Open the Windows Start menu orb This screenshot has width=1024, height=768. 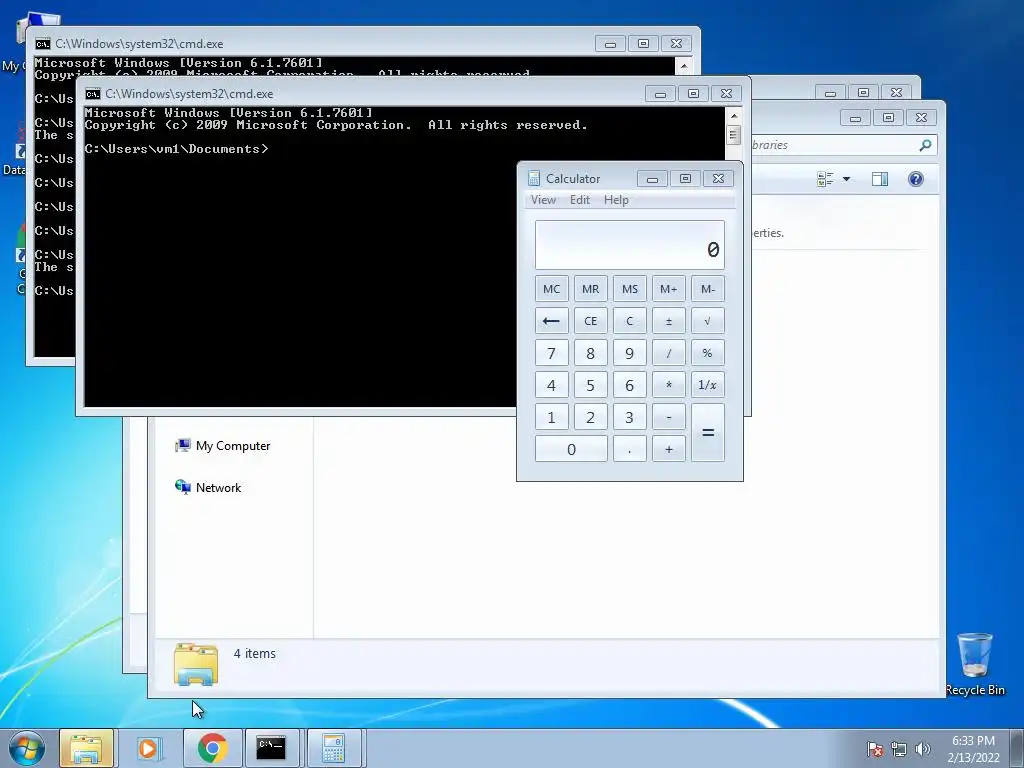(27, 748)
